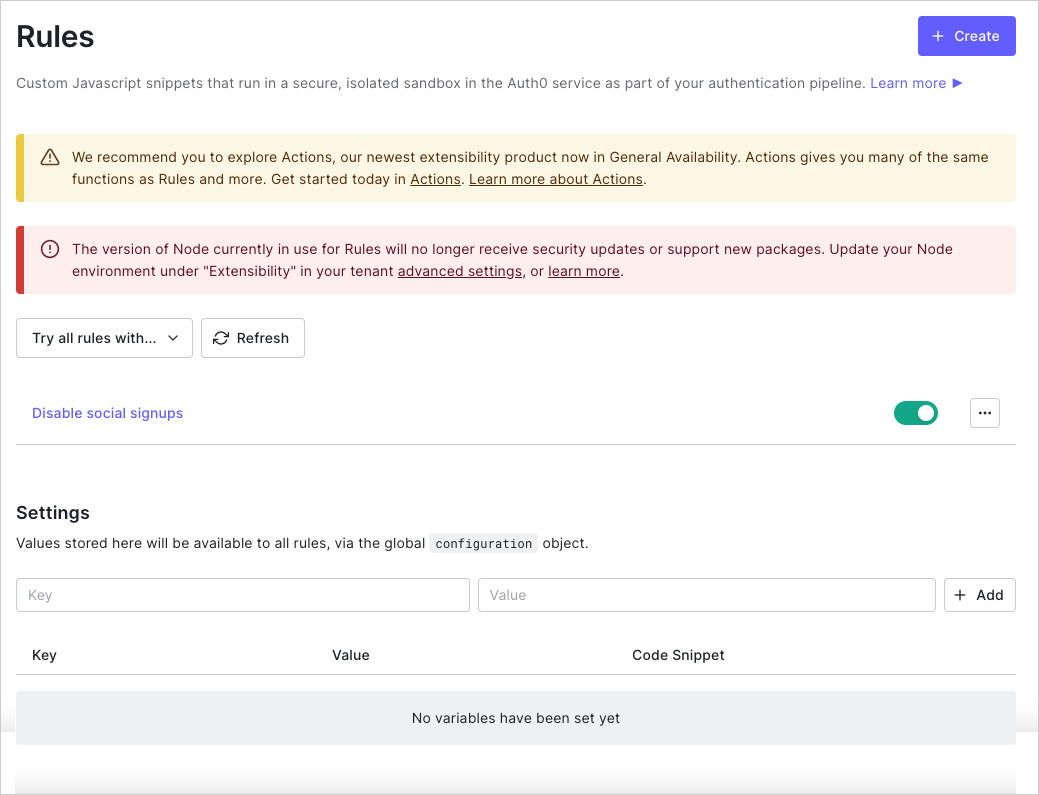Viewport: 1039px width, 795px height.
Task: Click learn more in the Node warning
Action: pos(583,271)
